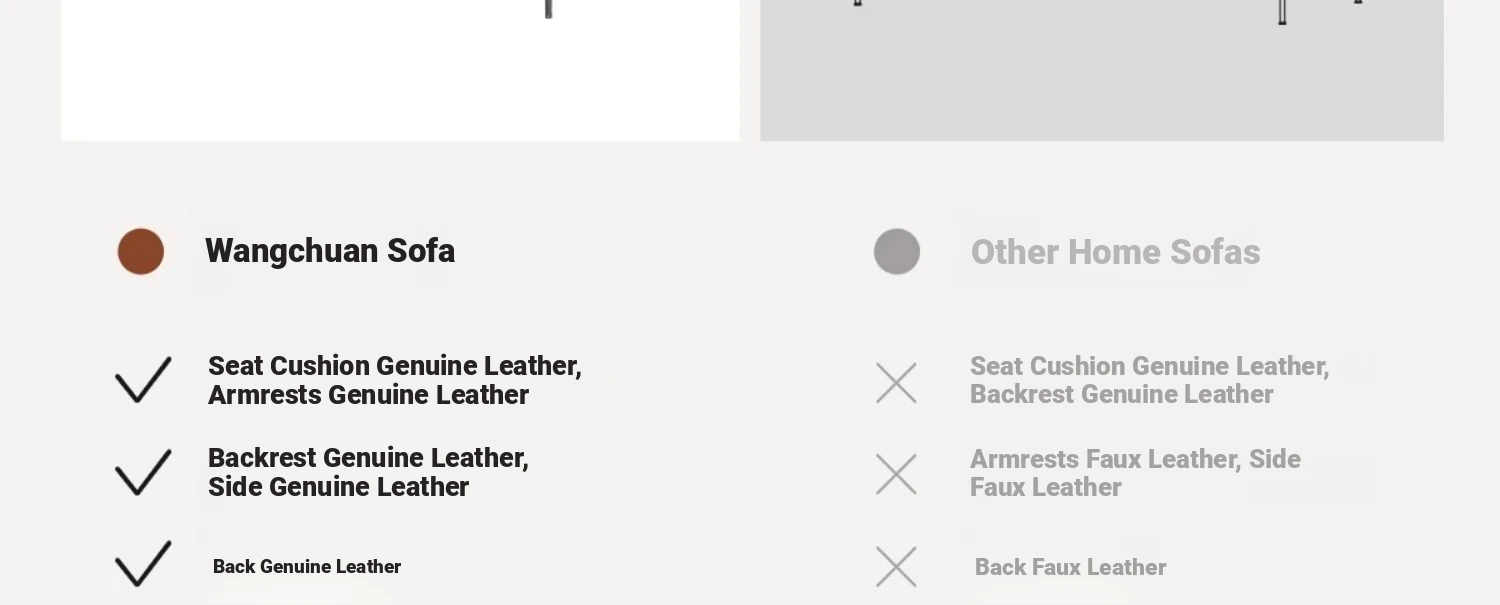
Task: Select the Wangchuan Sofa heading
Action: tap(330, 251)
